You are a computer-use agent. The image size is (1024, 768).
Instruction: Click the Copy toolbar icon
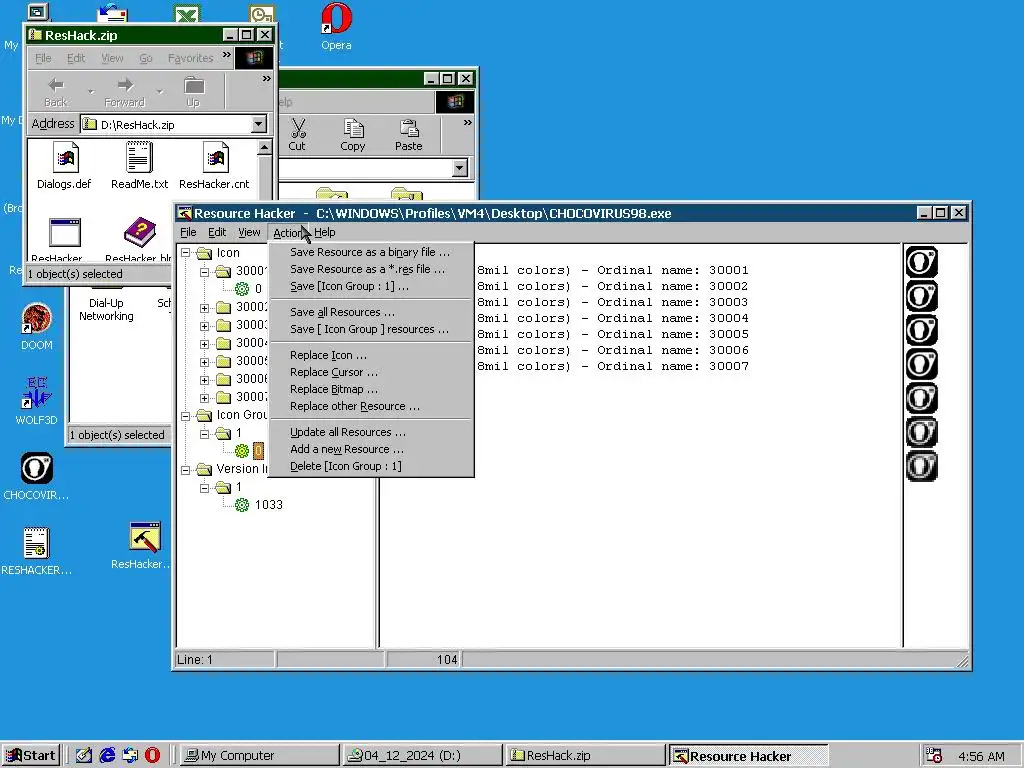(x=353, y=135)
